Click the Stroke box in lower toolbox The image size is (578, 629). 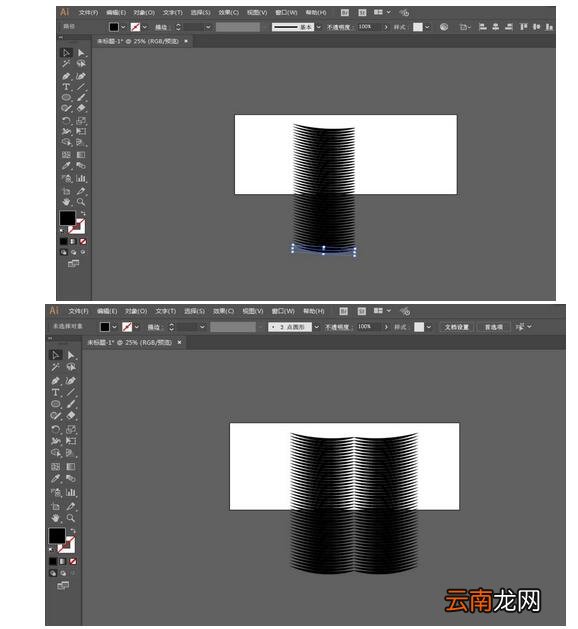(67, 544)
